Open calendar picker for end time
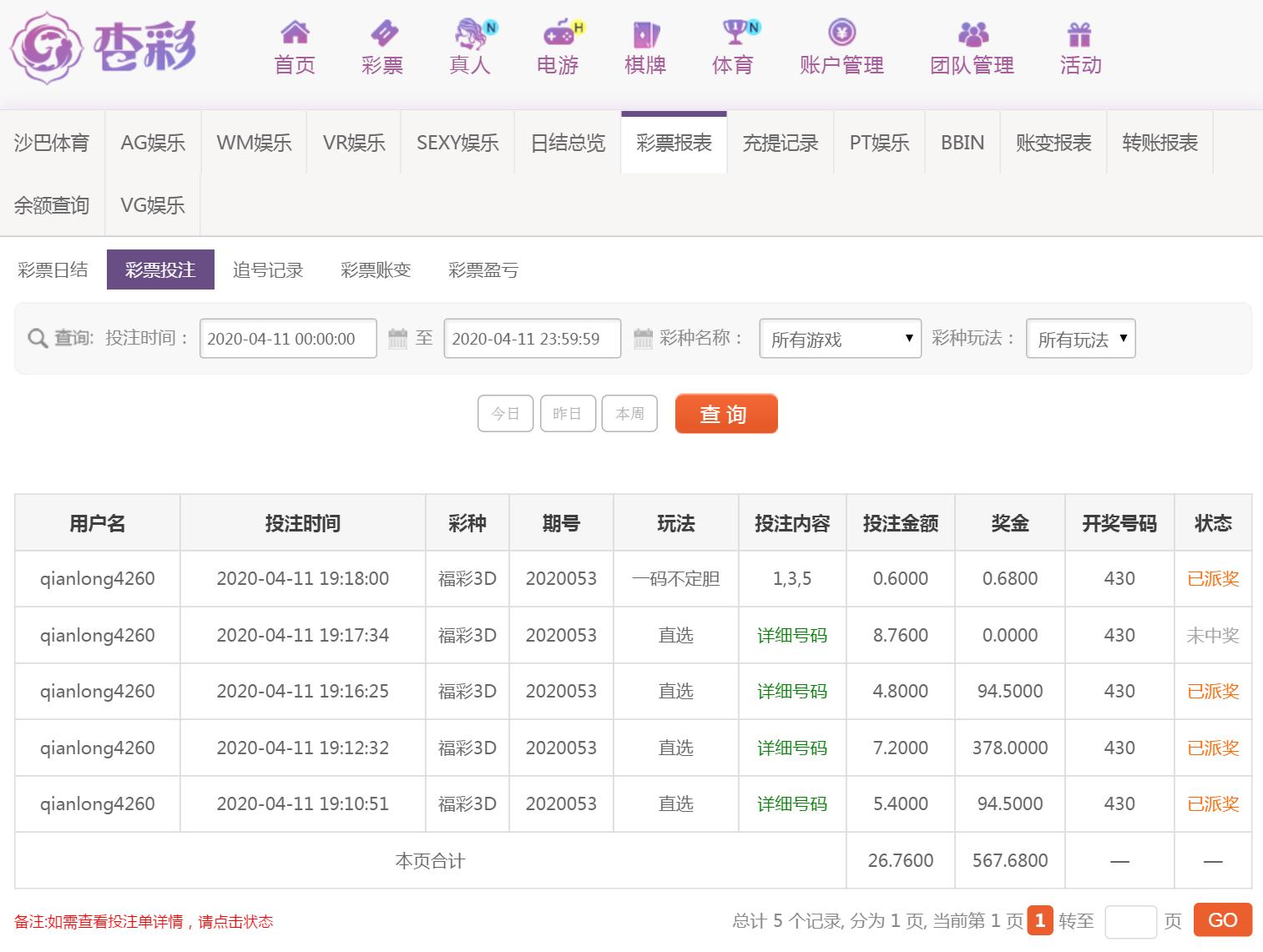Viewport: 1263px width, 952px height. (x=643, y=338)
